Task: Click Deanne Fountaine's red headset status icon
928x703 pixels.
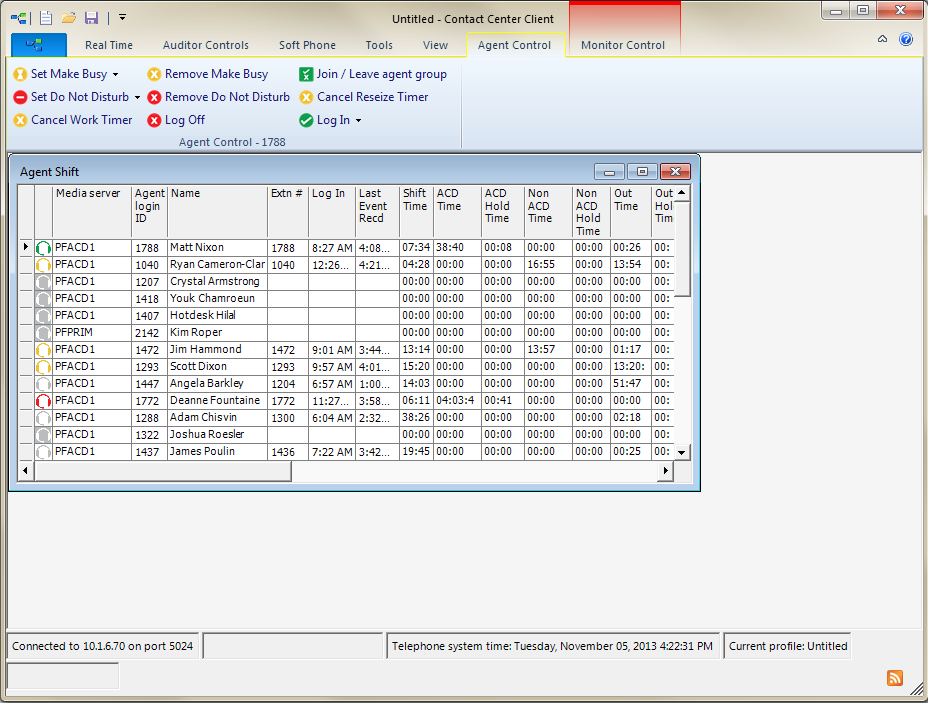Action: pos(43,401)
